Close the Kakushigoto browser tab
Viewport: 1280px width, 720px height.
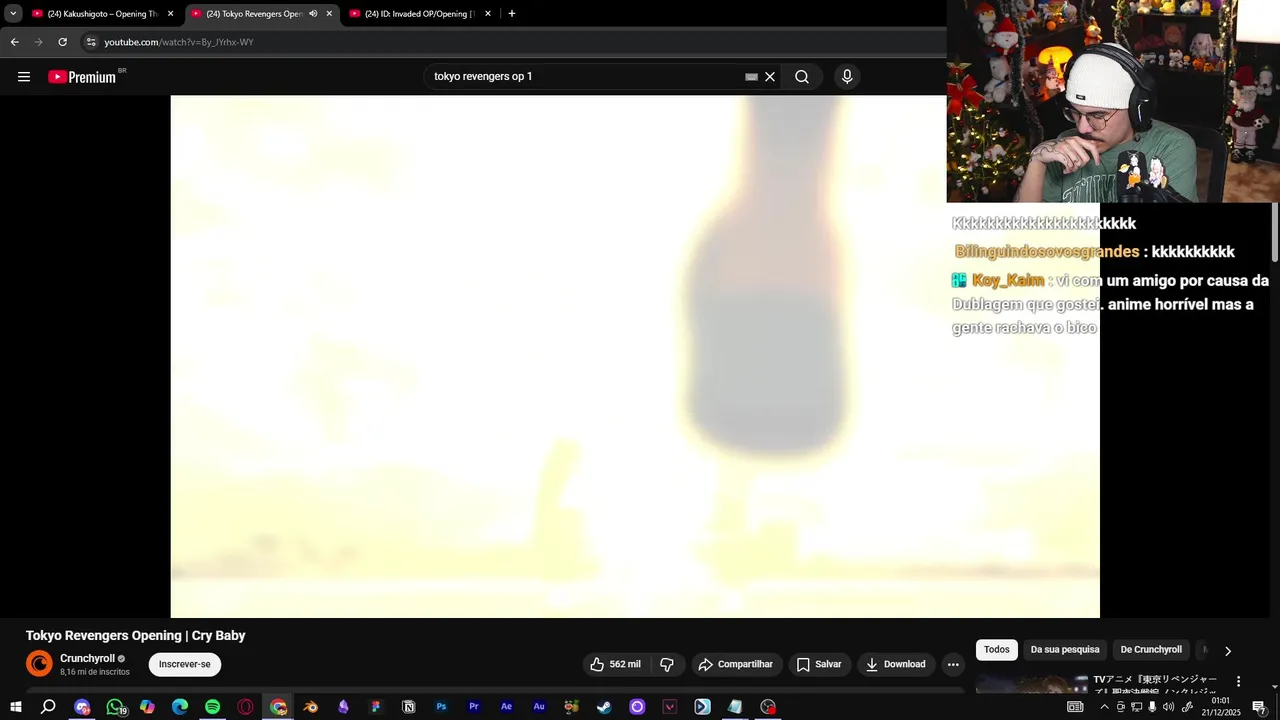coord(170,14)
